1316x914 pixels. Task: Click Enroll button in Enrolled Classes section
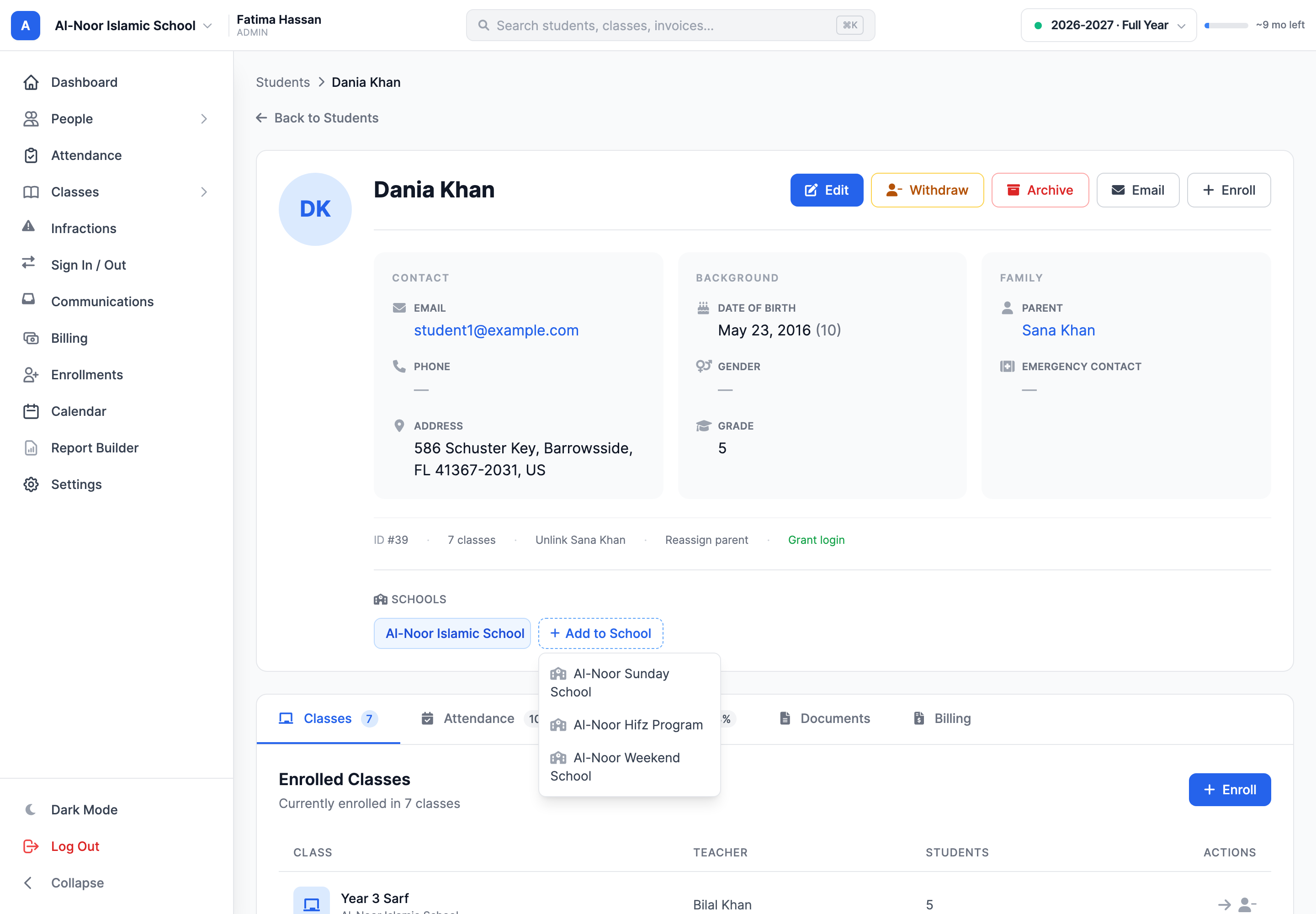click(1230, 790)
